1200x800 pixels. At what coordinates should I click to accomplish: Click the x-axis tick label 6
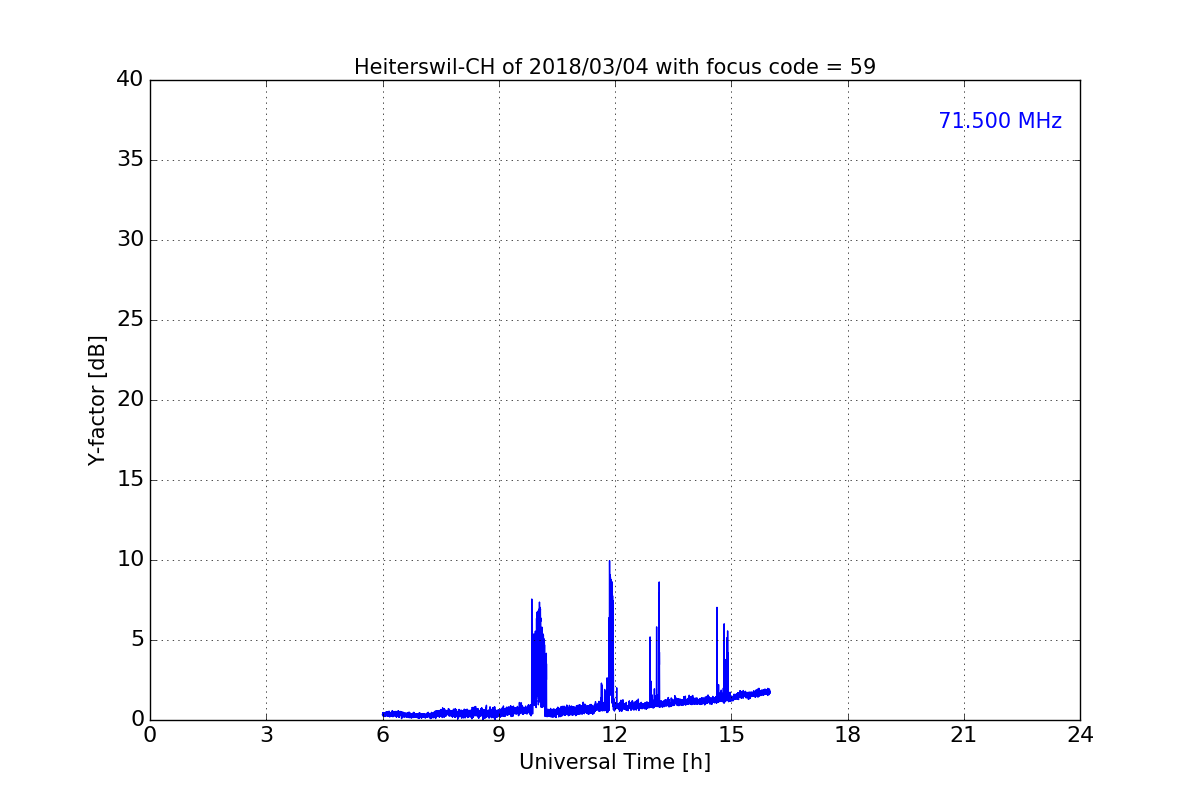tap(383, 735)
